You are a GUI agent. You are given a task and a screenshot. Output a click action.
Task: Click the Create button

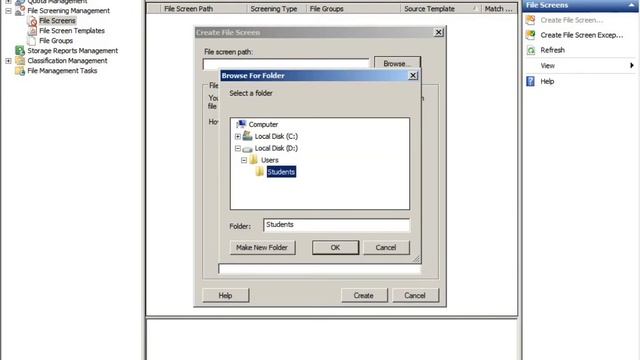pos(364,295)
